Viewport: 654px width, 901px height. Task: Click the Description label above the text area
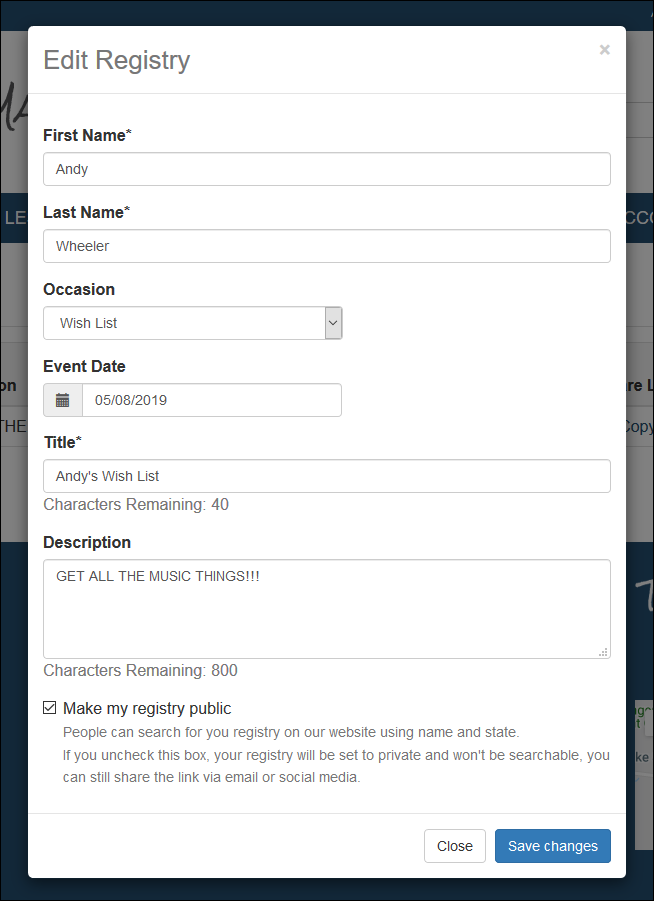pos(87,542)
